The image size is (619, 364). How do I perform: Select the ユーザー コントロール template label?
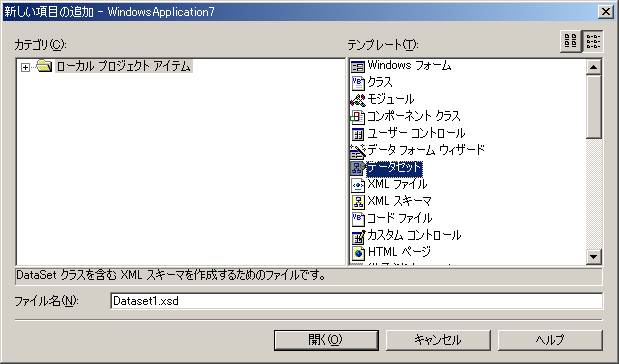point(416,133)
